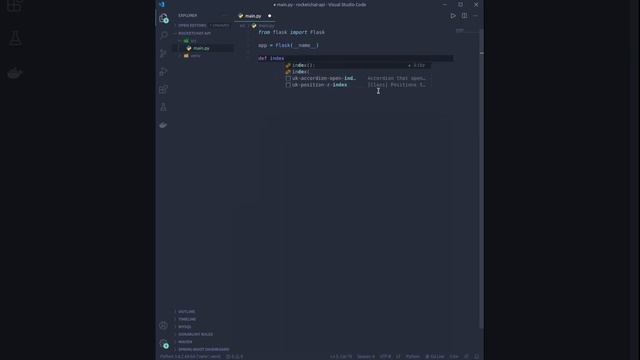The image size is (640, 360).
Task: Split the editor to the right
Action: click(x=464, y=16)
